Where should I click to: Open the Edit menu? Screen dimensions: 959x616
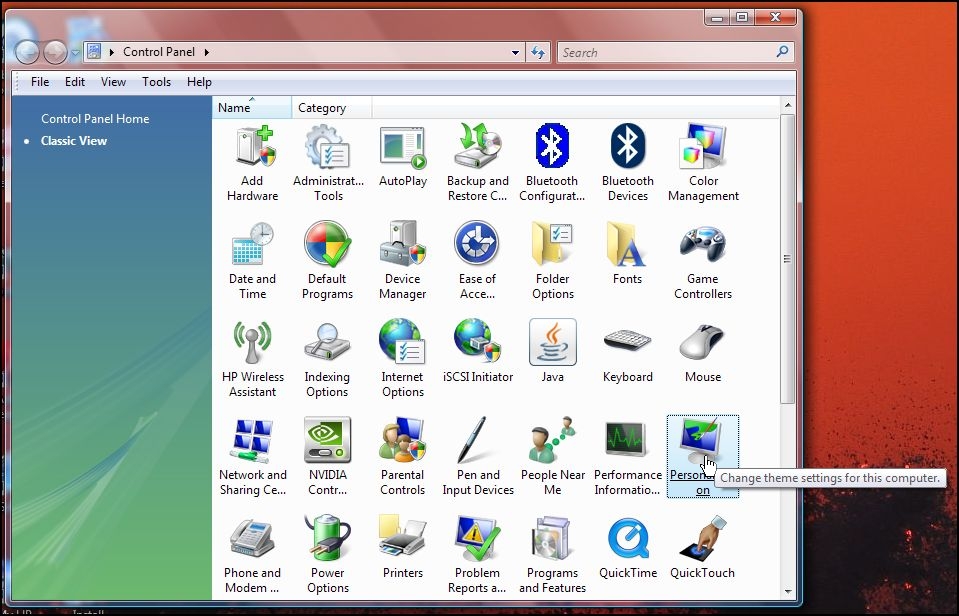pos(75,82)
